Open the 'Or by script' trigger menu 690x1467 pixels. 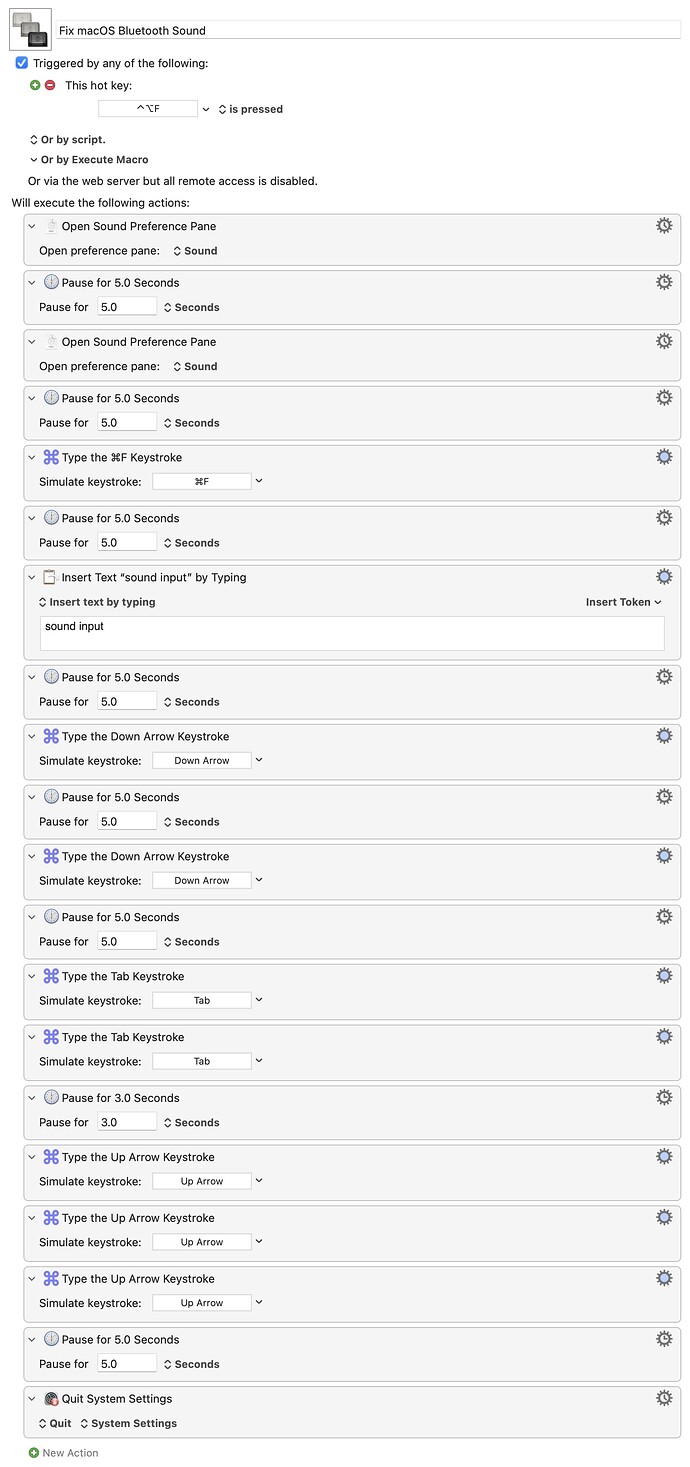(x=67, y=139)
